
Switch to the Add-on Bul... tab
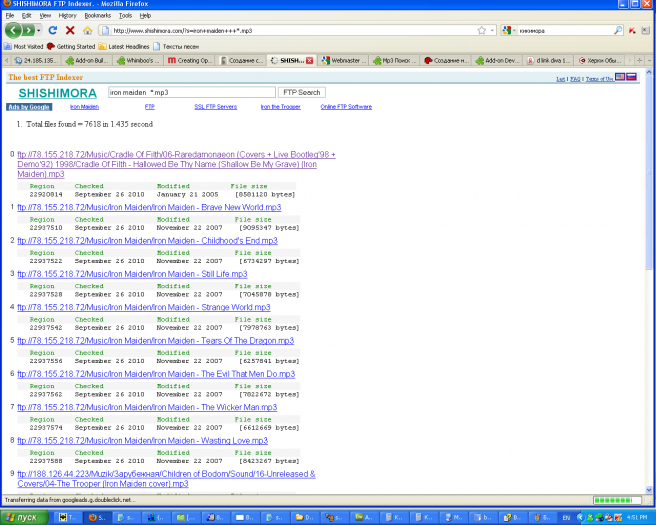coord(88,61)
